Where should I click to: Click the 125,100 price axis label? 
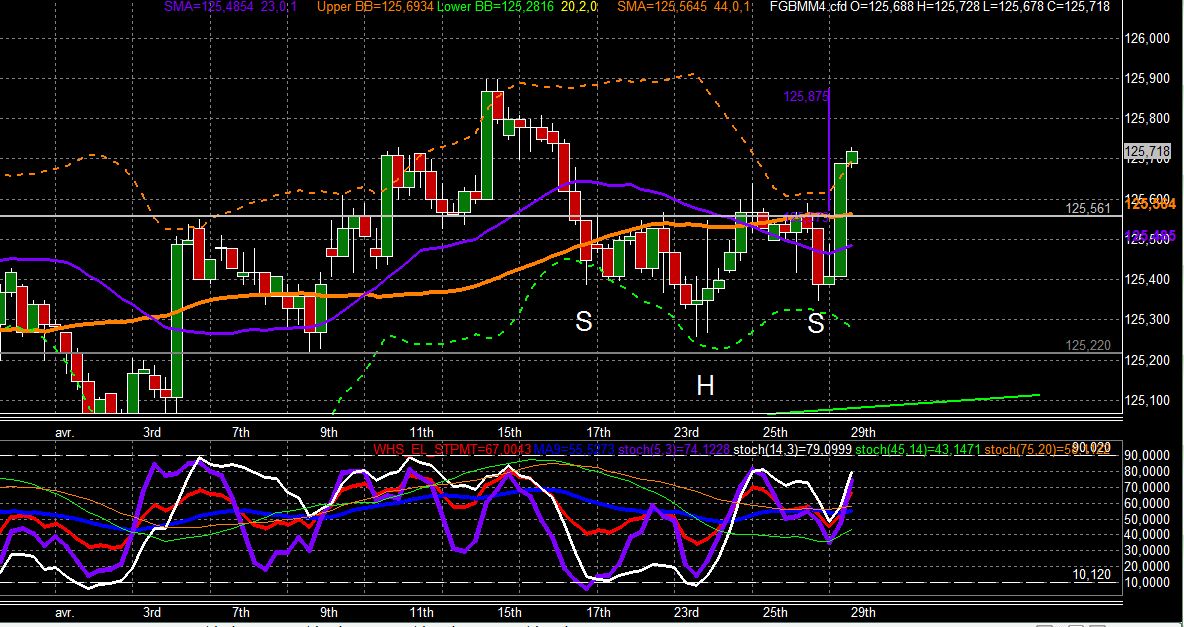1147,400
